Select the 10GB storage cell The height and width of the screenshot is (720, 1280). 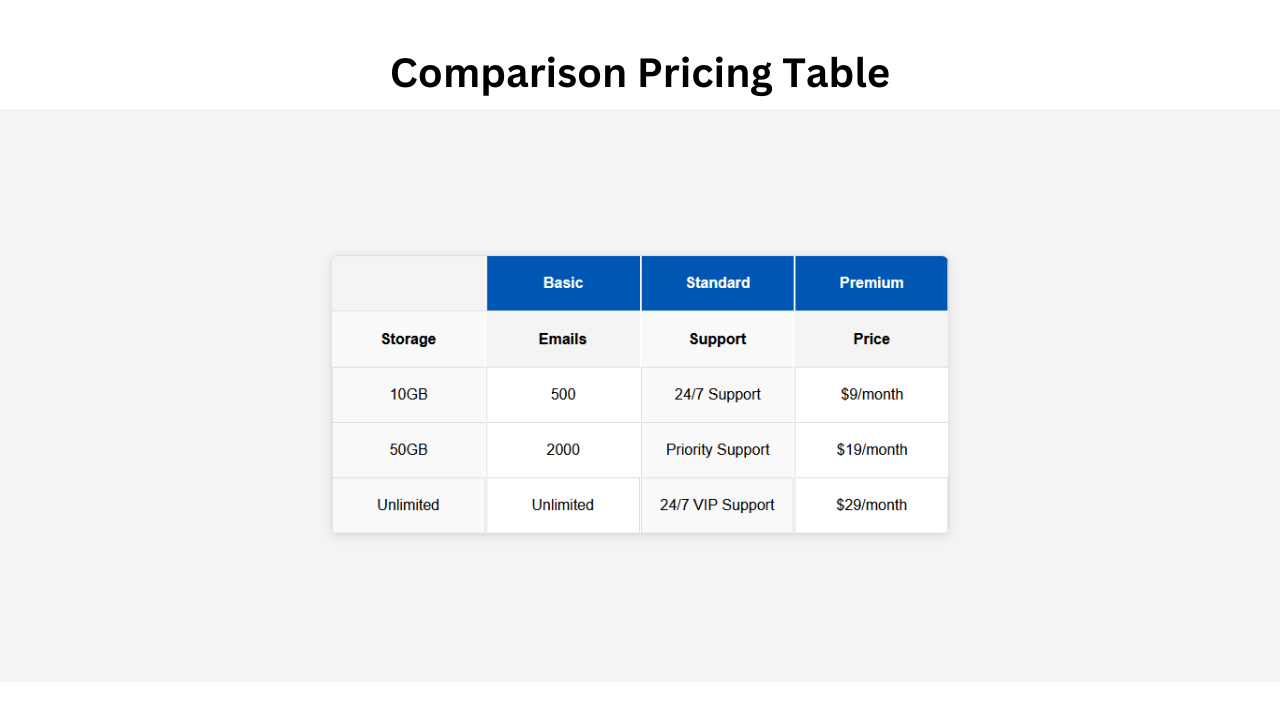408,394
